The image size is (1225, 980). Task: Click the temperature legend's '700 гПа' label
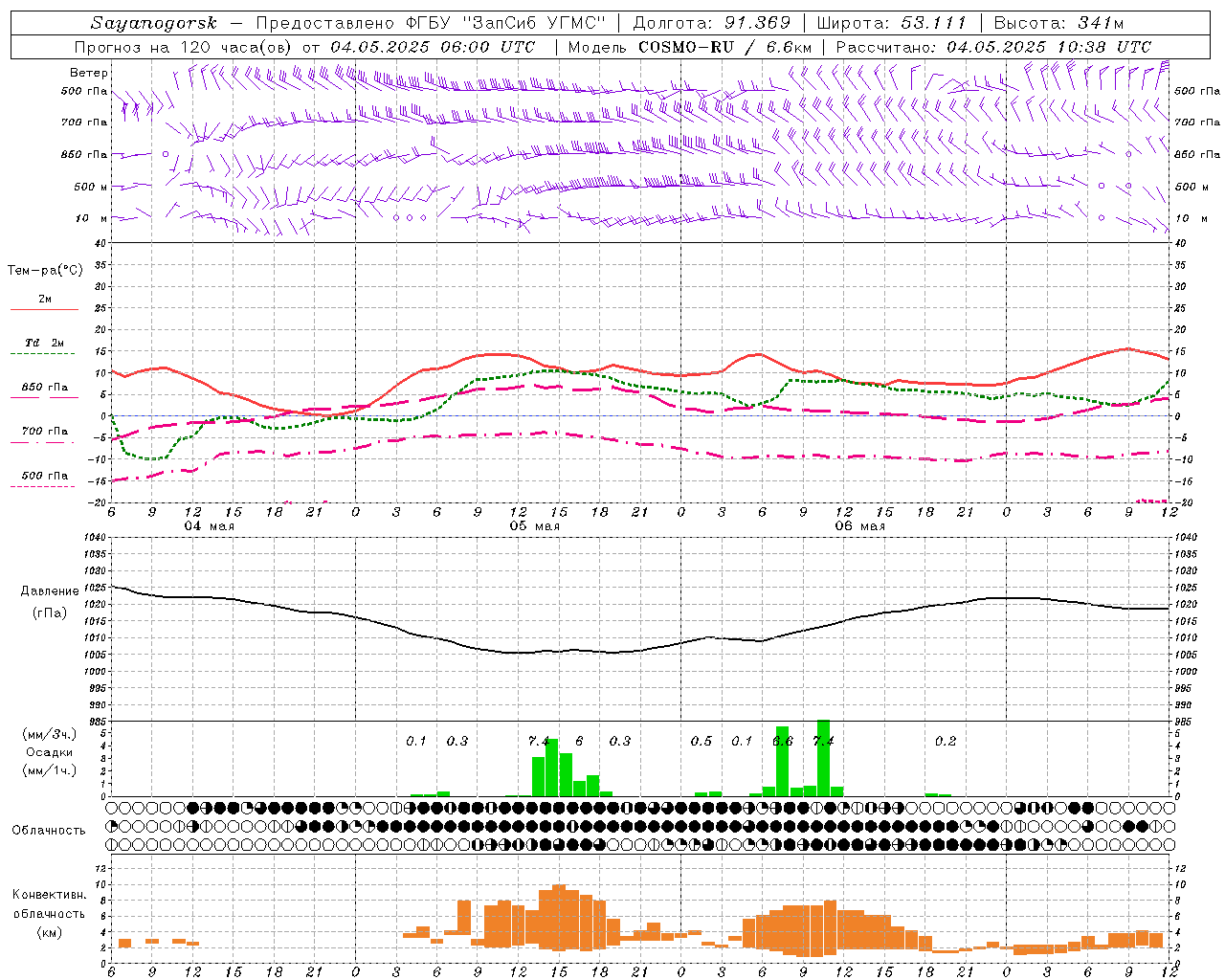click(45, 432)
